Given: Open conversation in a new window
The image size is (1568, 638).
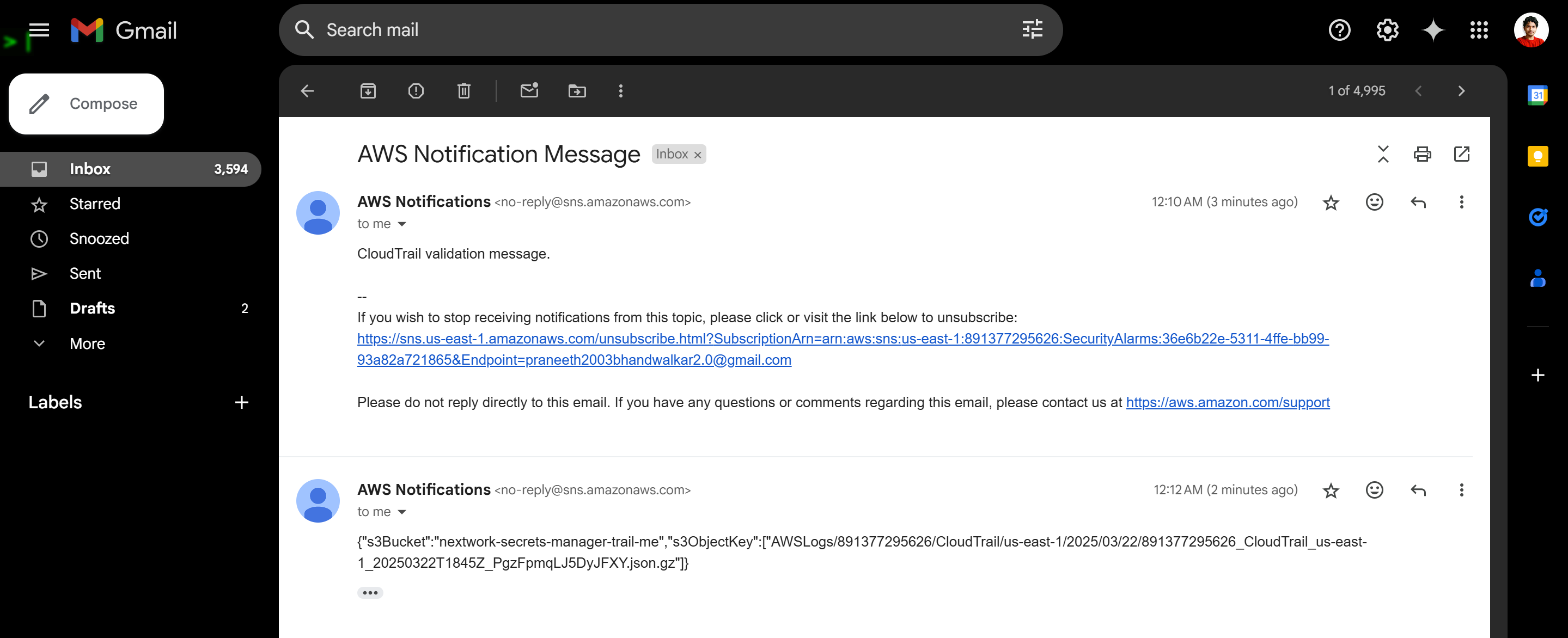Looking at the screenshot, I should (x=1461, y=155).
